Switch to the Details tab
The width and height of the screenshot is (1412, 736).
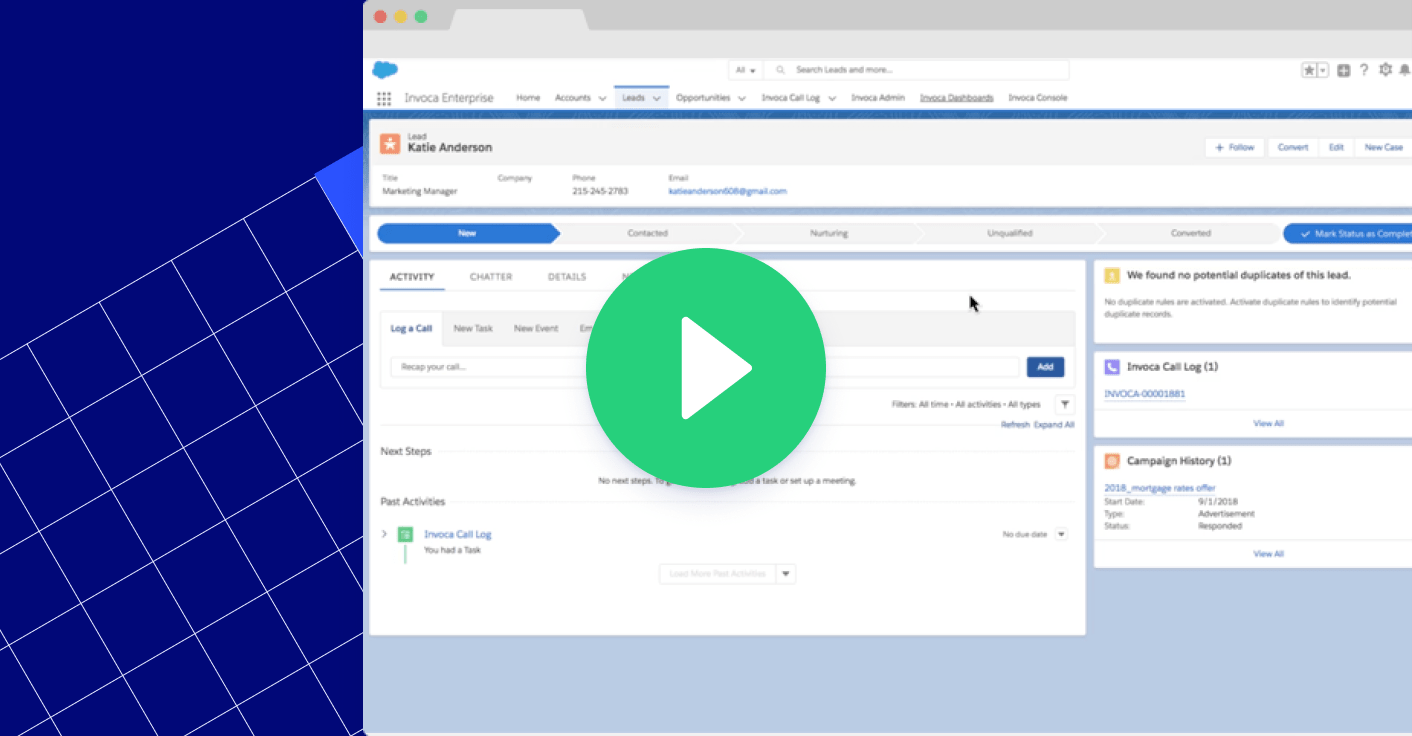566,277
